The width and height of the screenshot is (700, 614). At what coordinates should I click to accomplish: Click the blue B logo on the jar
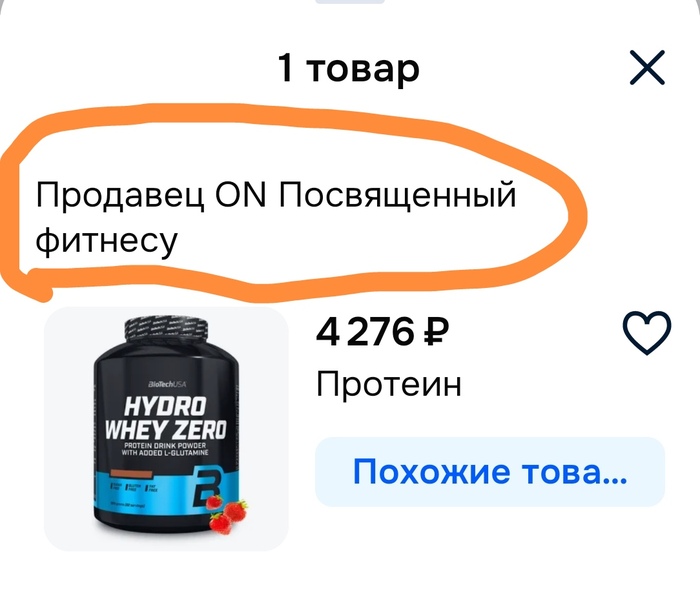pos(208,486)
